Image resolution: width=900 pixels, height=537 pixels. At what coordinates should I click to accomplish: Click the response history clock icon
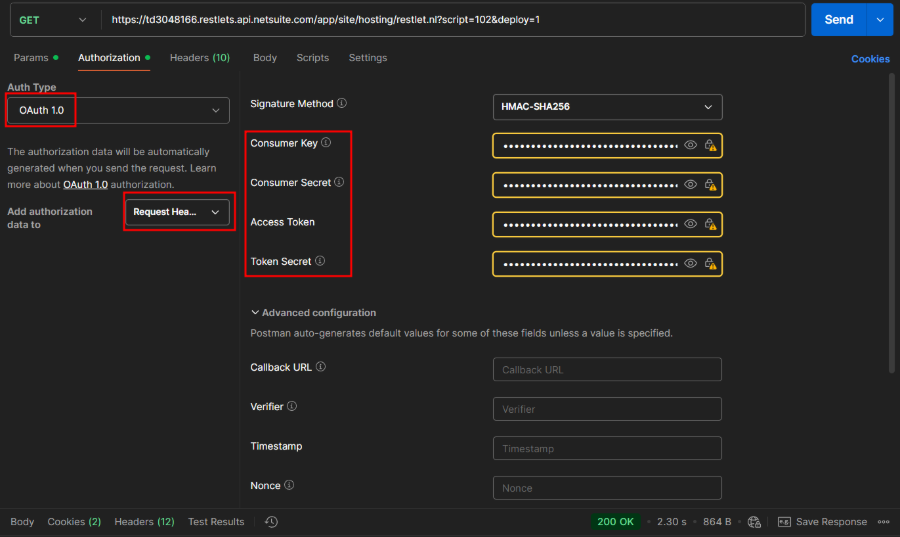[271, 522]
